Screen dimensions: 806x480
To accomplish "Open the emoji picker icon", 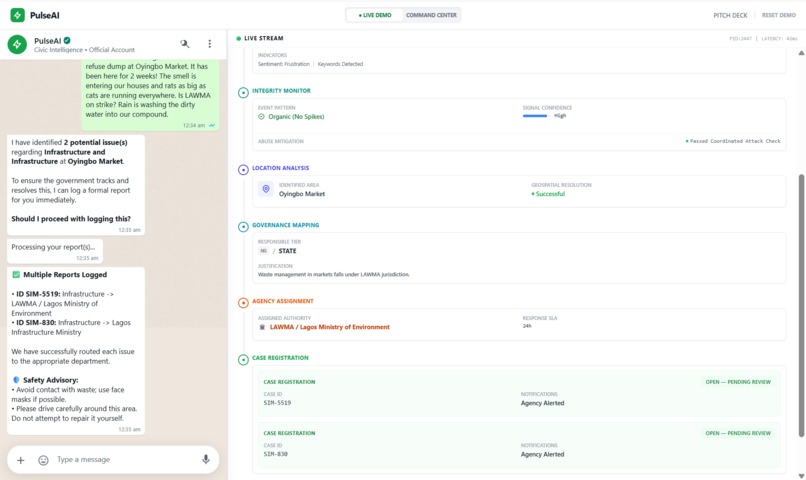I will (43, 460).
